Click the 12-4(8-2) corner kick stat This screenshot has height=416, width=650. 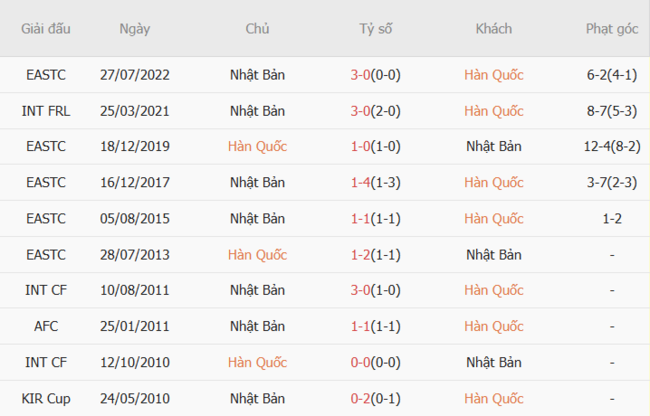[x=611, y=147]
